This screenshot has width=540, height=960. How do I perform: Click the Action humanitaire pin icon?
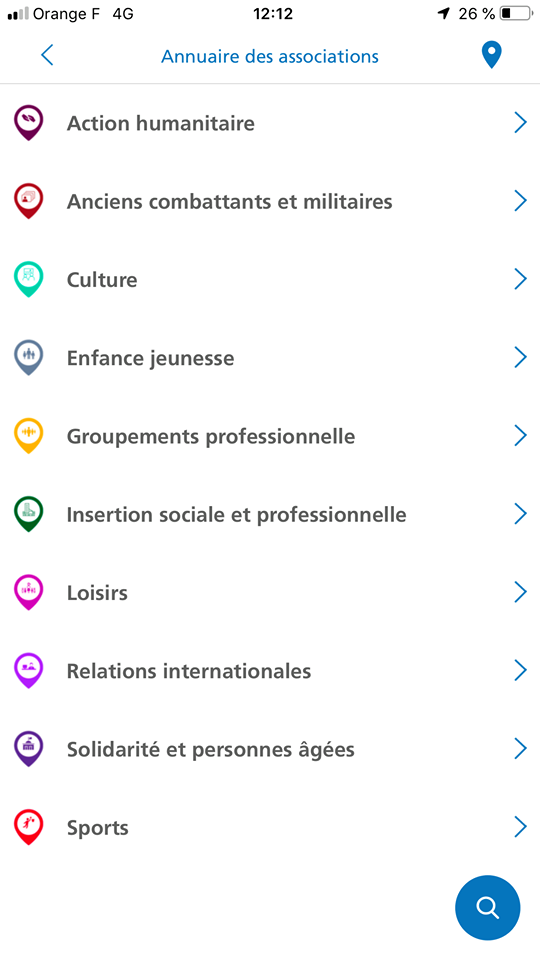point(29,123)
